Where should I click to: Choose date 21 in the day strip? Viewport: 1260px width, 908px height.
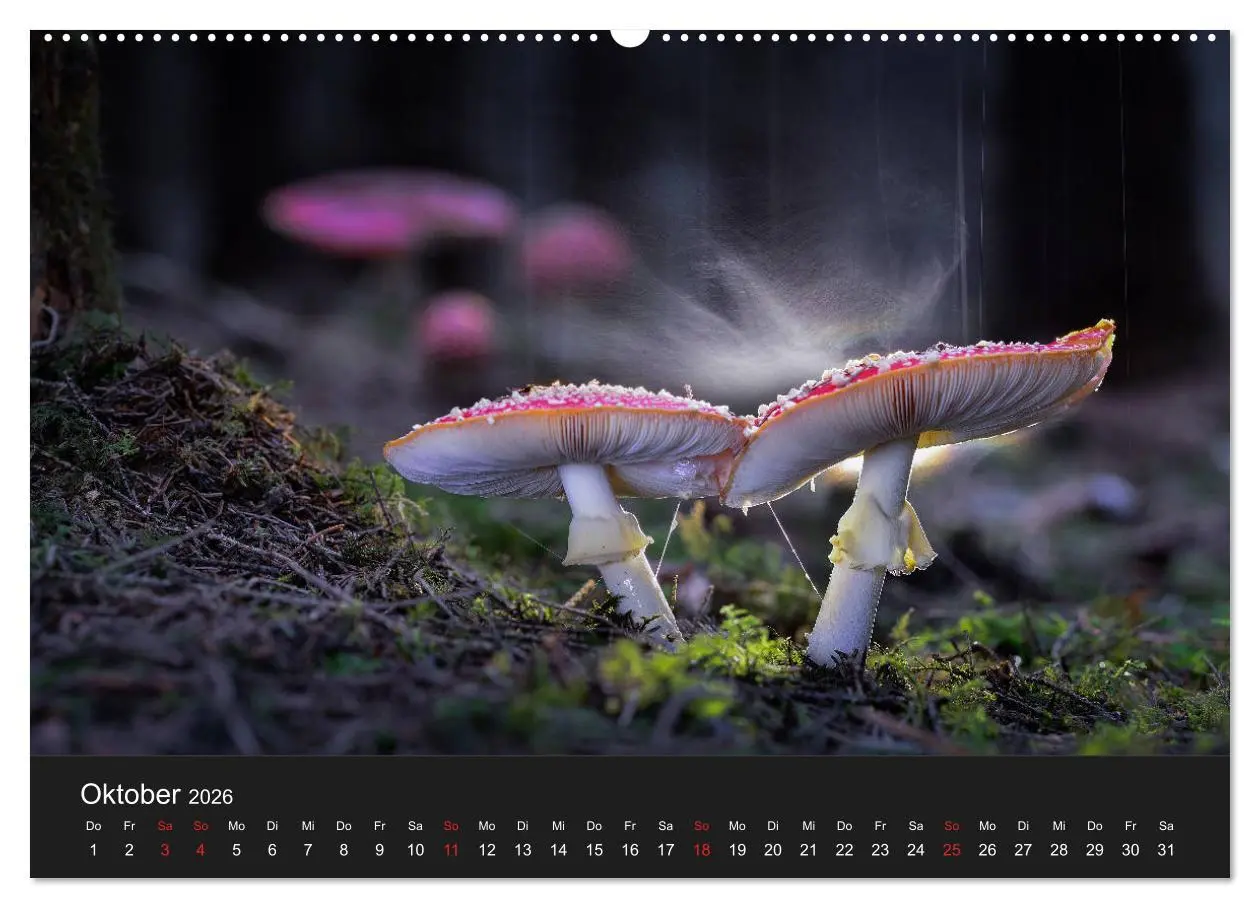(x=809, y=850)
